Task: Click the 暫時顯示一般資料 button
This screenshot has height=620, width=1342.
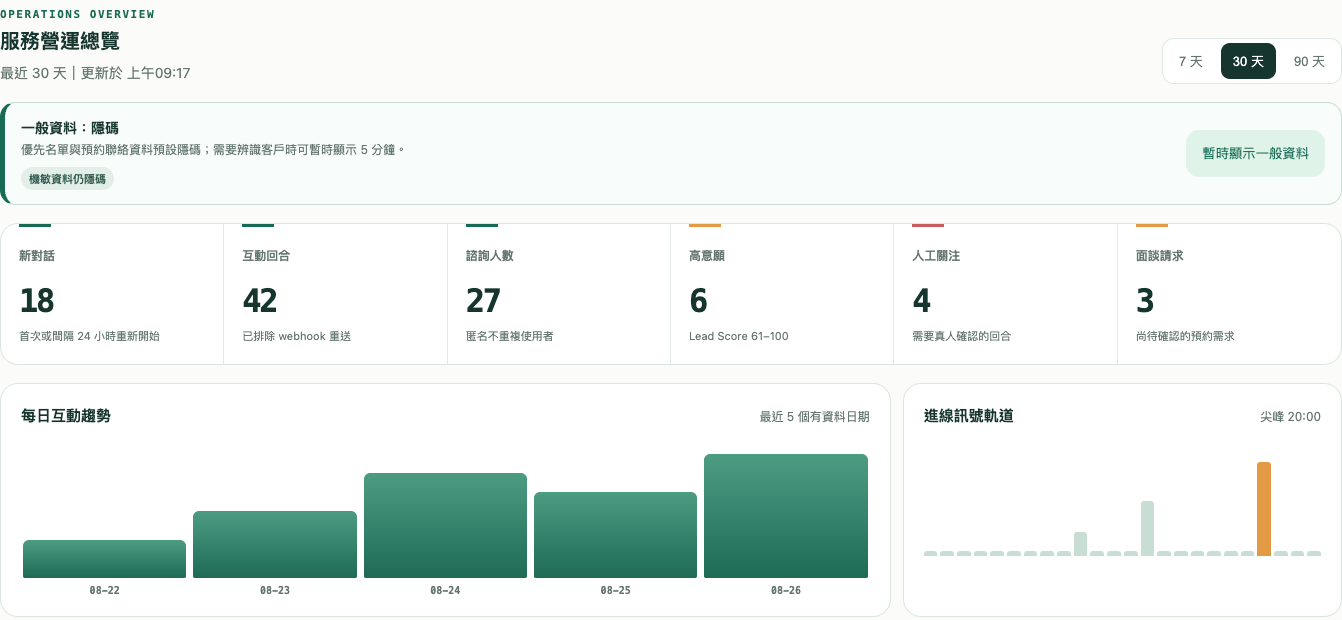Action: click(1255, 153)
